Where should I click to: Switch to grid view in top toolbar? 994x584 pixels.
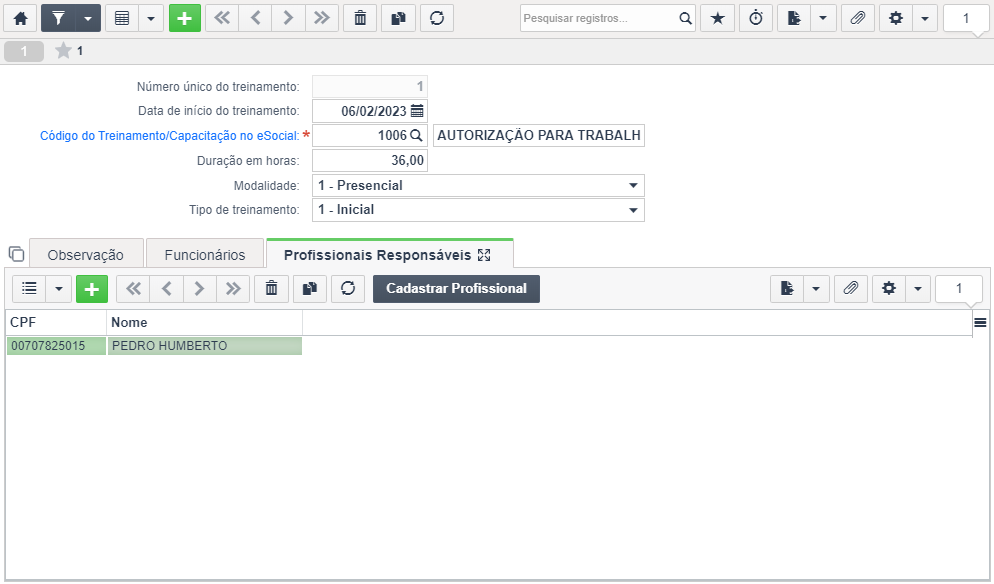[122, 18]
